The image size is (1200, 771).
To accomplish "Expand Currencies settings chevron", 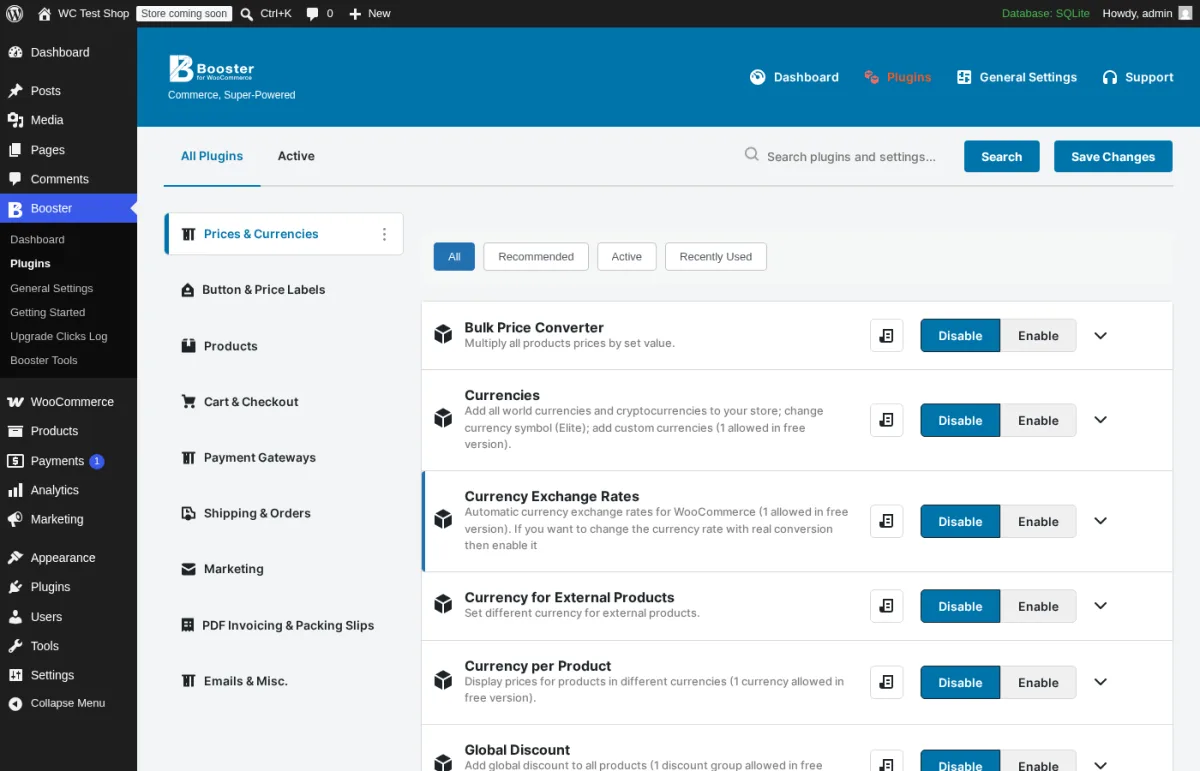I will pos(1101,420).
